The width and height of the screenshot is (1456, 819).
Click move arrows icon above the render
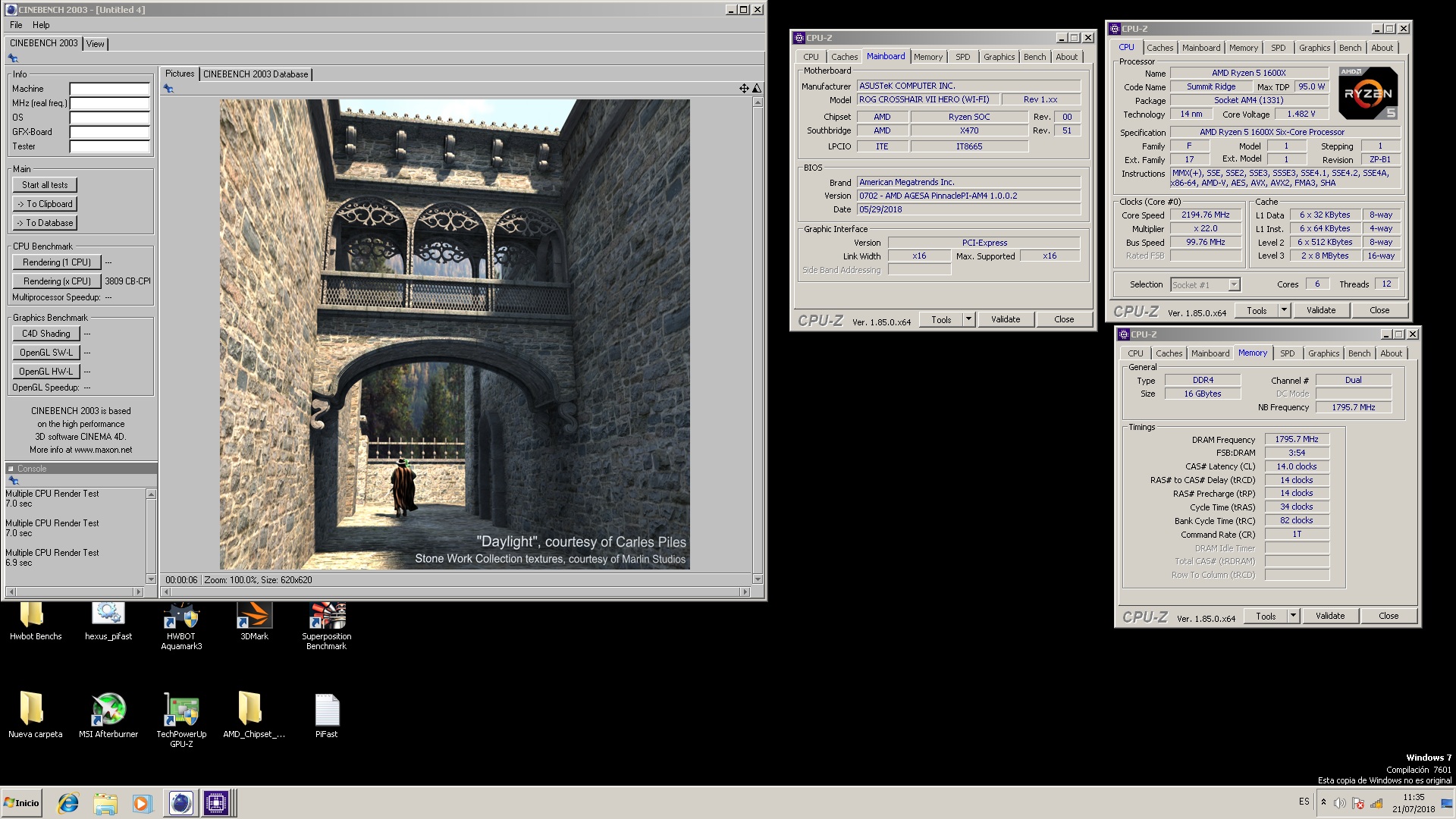744,89
